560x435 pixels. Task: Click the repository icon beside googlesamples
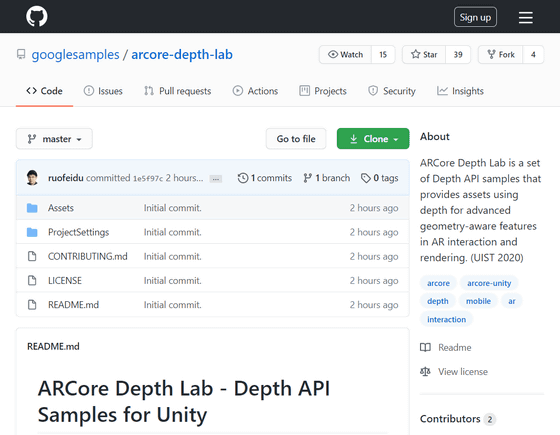tap(21, 54)
